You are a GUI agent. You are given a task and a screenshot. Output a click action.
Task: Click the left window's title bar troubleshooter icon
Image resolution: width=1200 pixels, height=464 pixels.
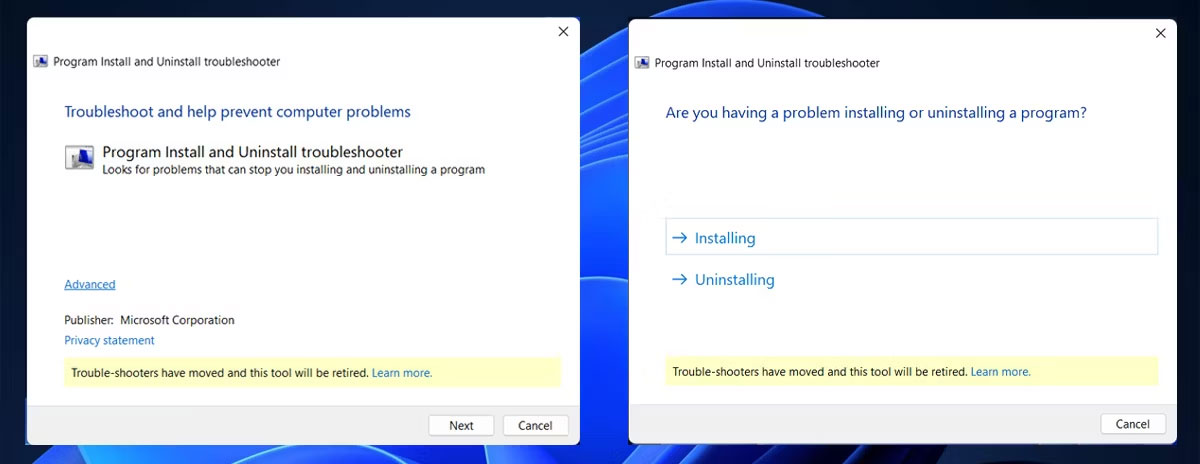click(41, 62)
